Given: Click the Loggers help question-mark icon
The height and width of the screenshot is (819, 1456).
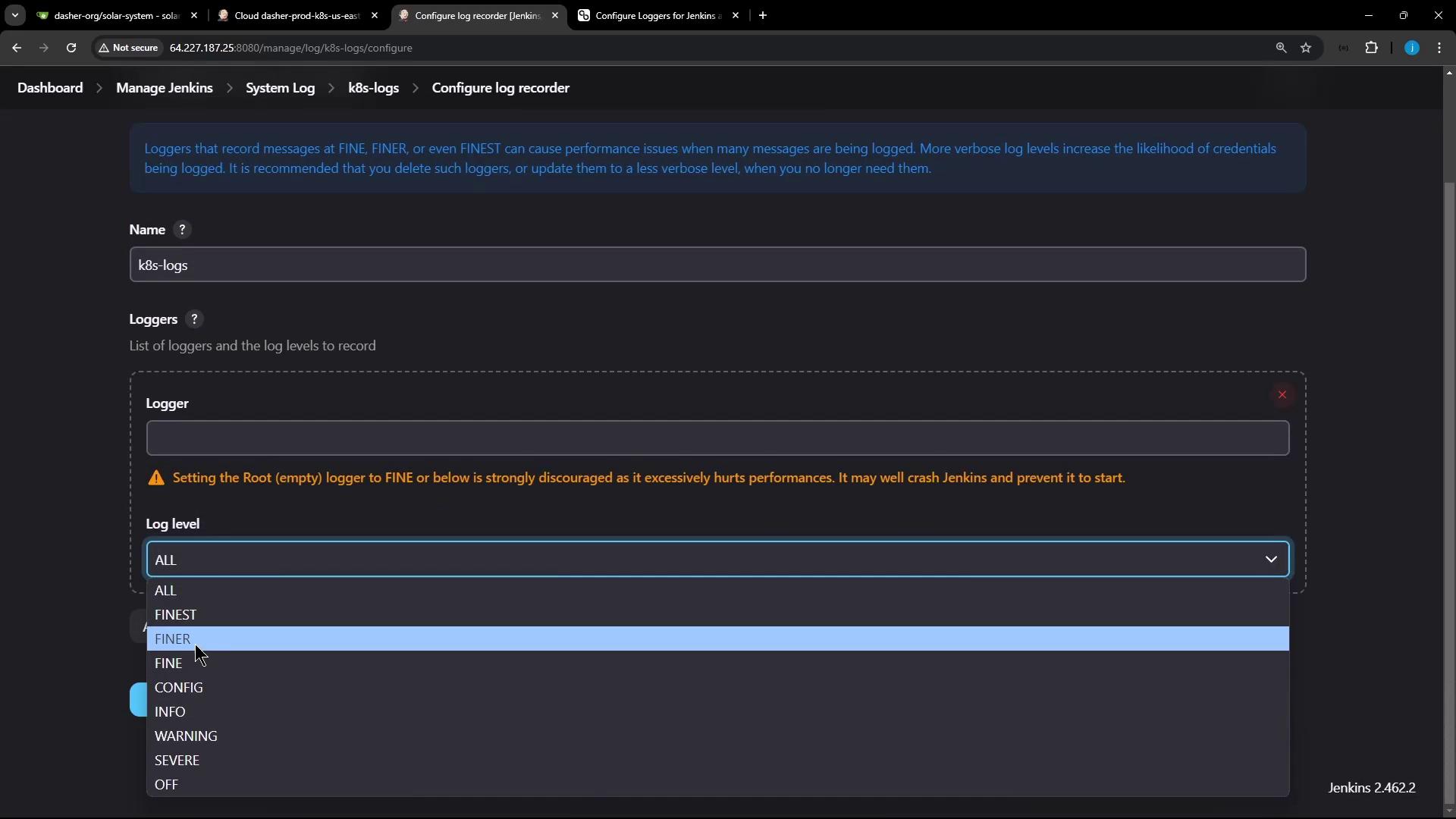Looking at the screenshot, I should click(194, 319).
